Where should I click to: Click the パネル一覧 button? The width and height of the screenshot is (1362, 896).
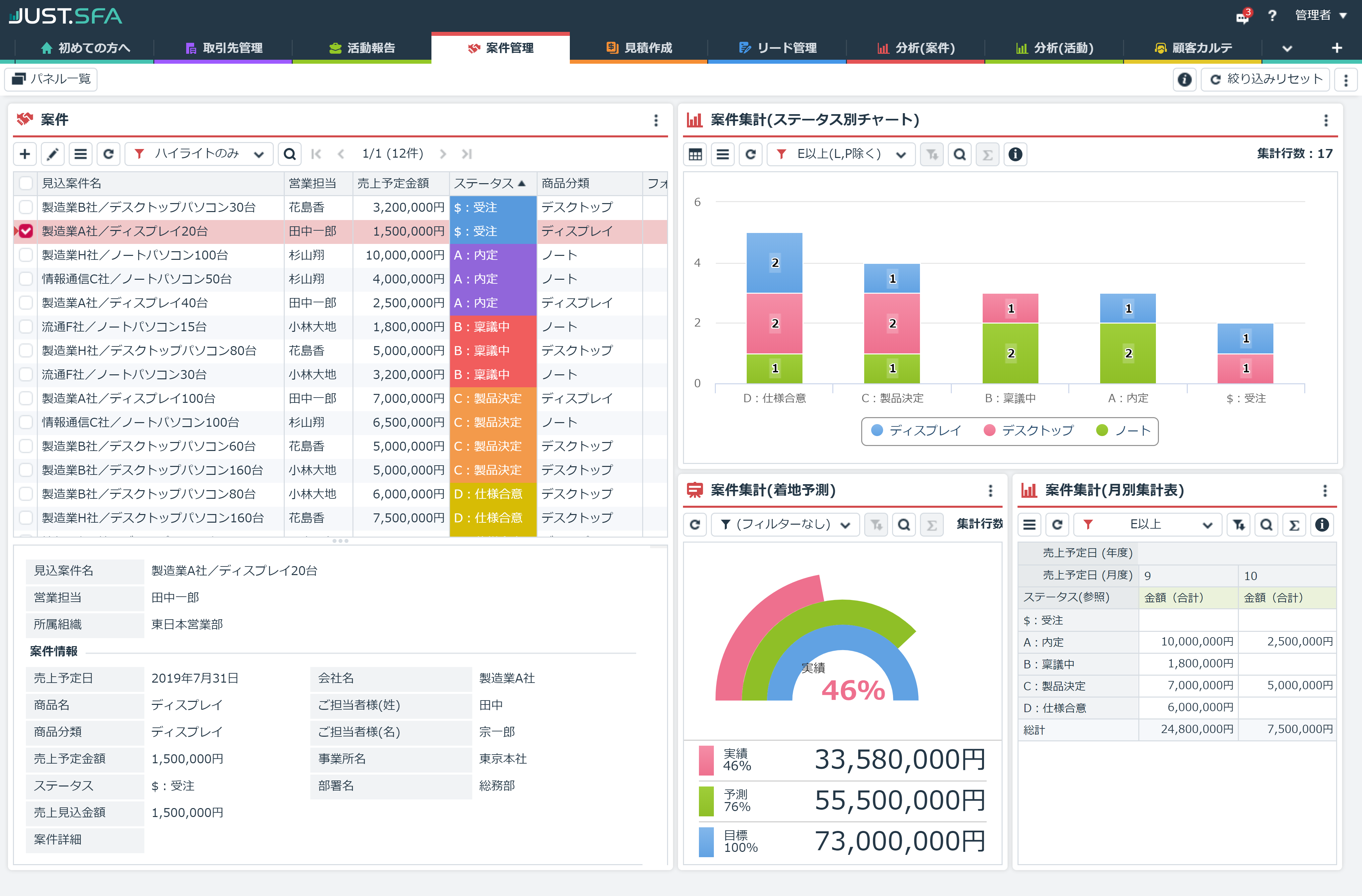[x=51, y=80]
